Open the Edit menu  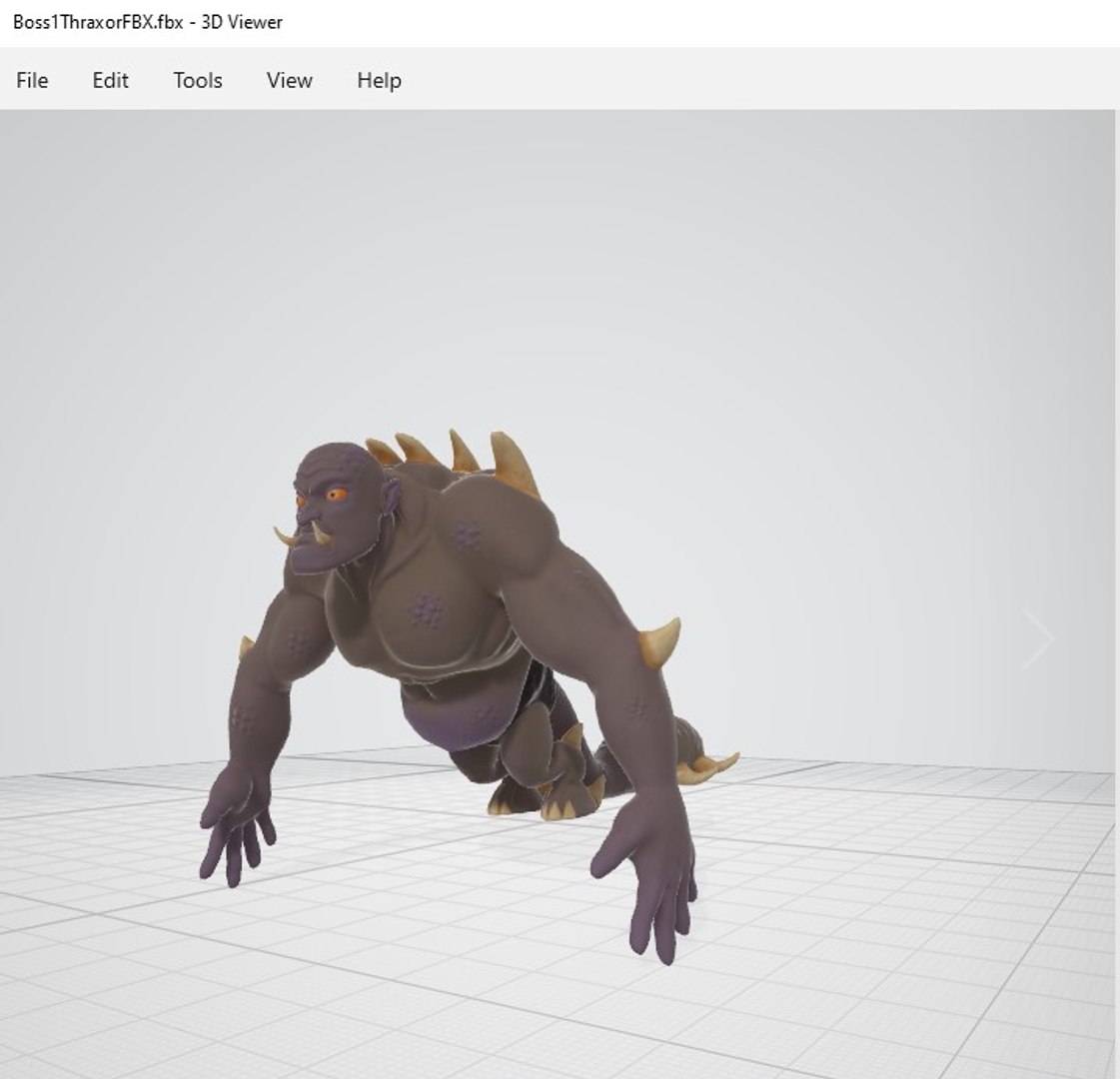click(x=110, y=80)
